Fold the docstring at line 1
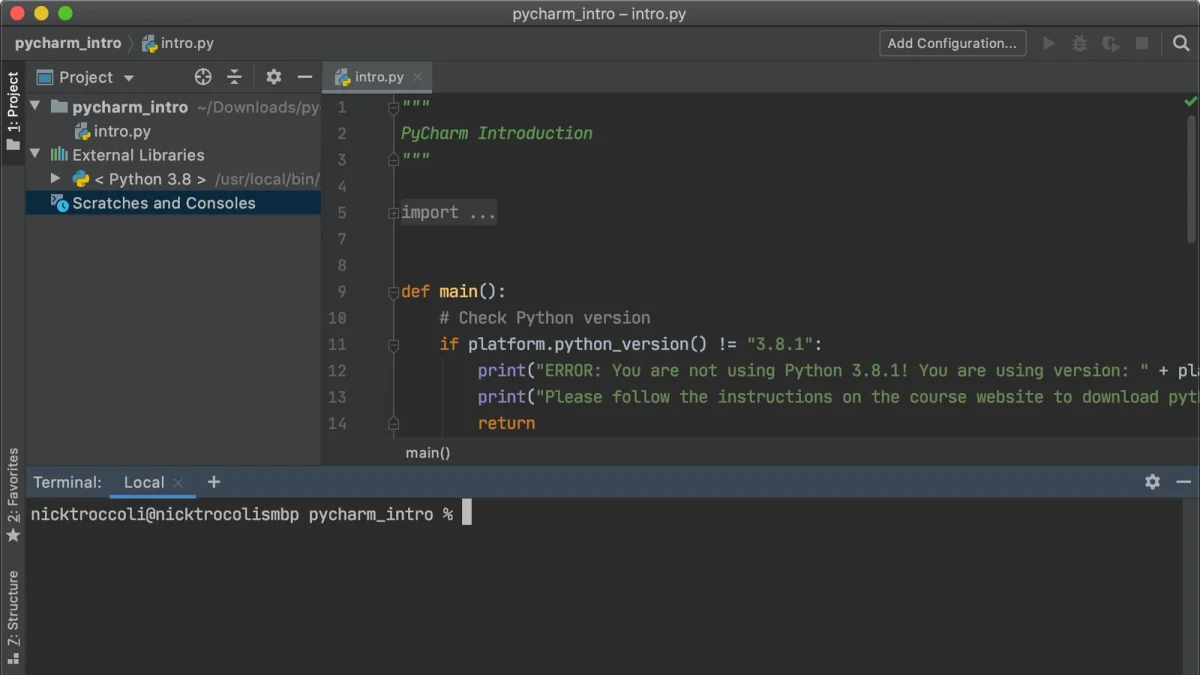 393,107
